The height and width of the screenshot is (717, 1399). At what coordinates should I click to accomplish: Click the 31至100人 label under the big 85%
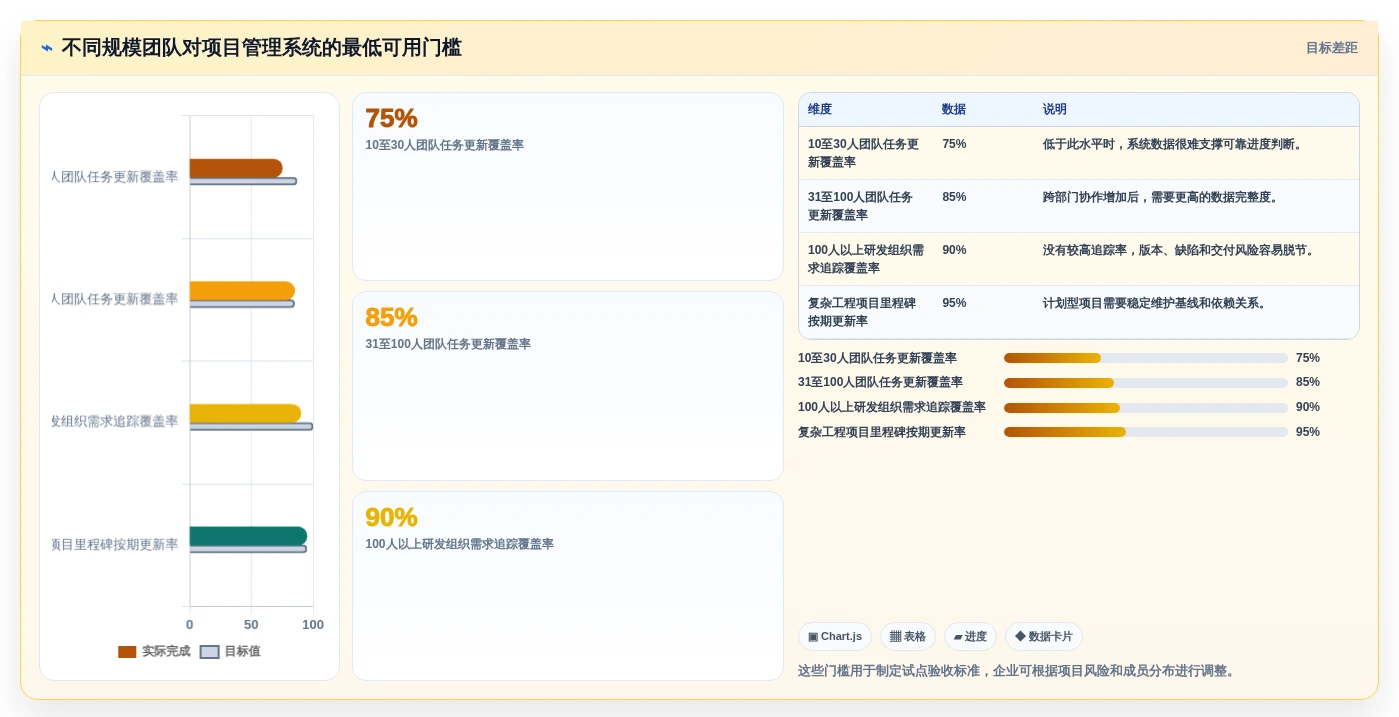[x=448, y=344]
